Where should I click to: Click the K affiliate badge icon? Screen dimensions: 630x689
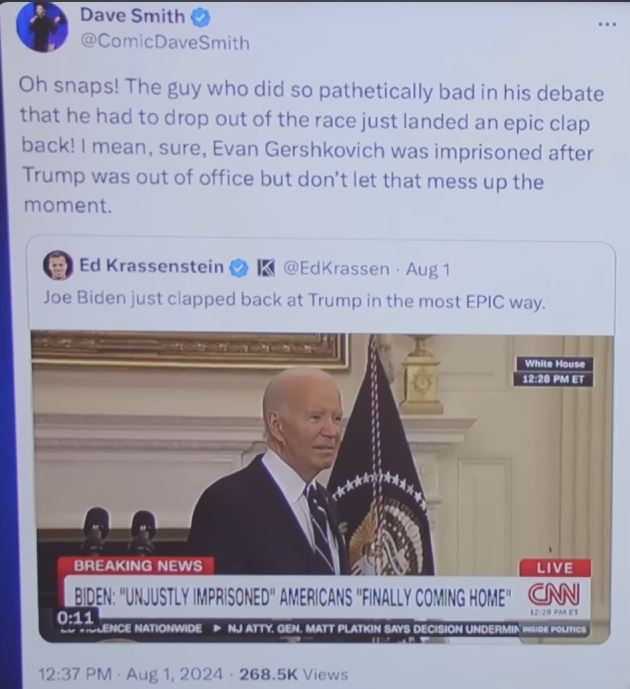click(x=265, y=268)
